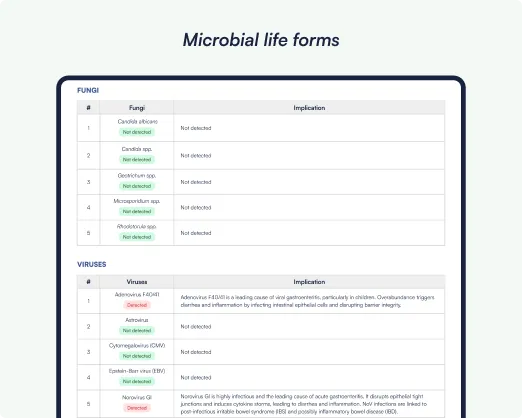Select the FUNGI section title
This screenshot has height=418, width=522.
click(x=88, y=90)
